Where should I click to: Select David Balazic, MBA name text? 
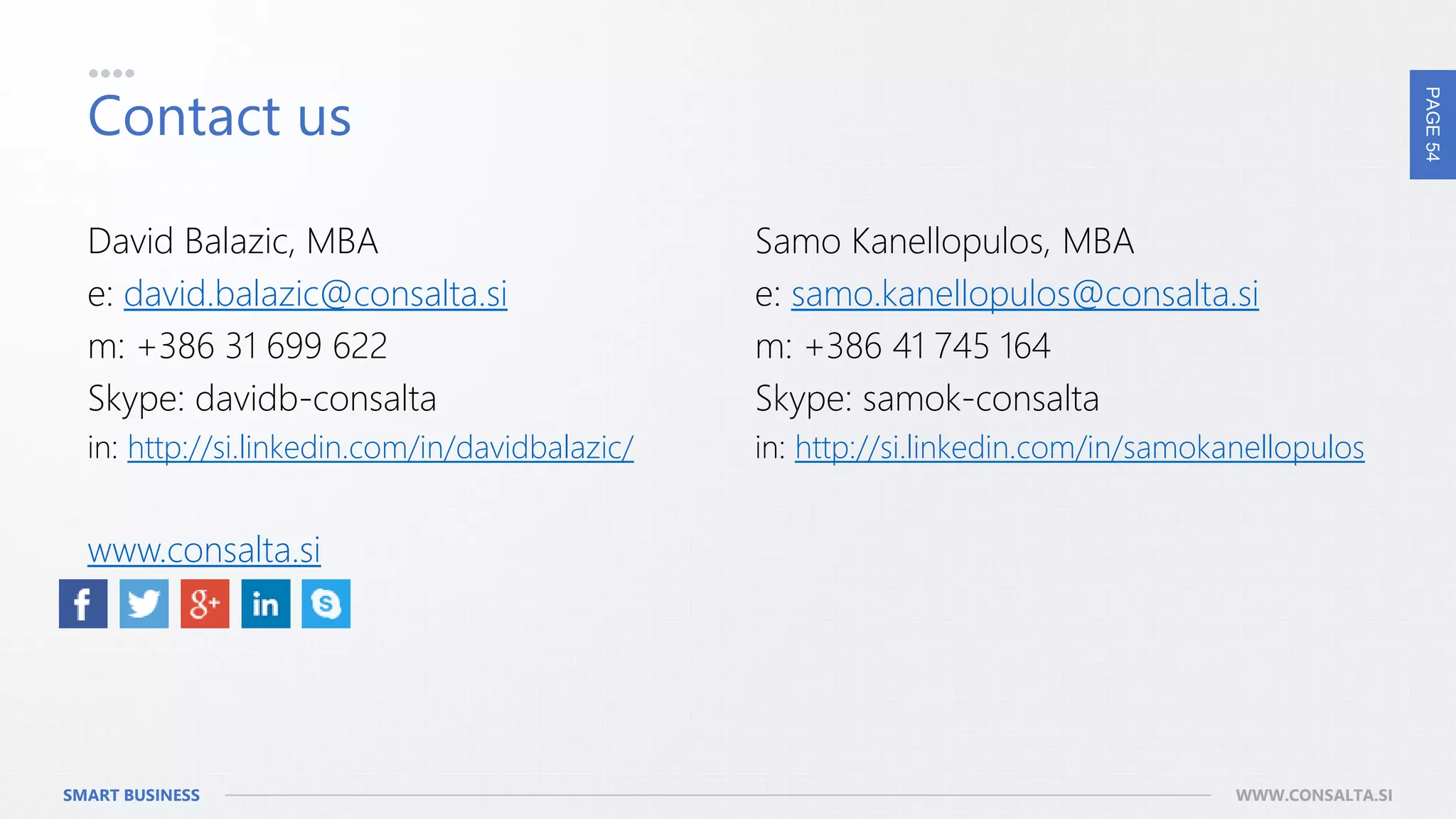[x=232, y=241]
